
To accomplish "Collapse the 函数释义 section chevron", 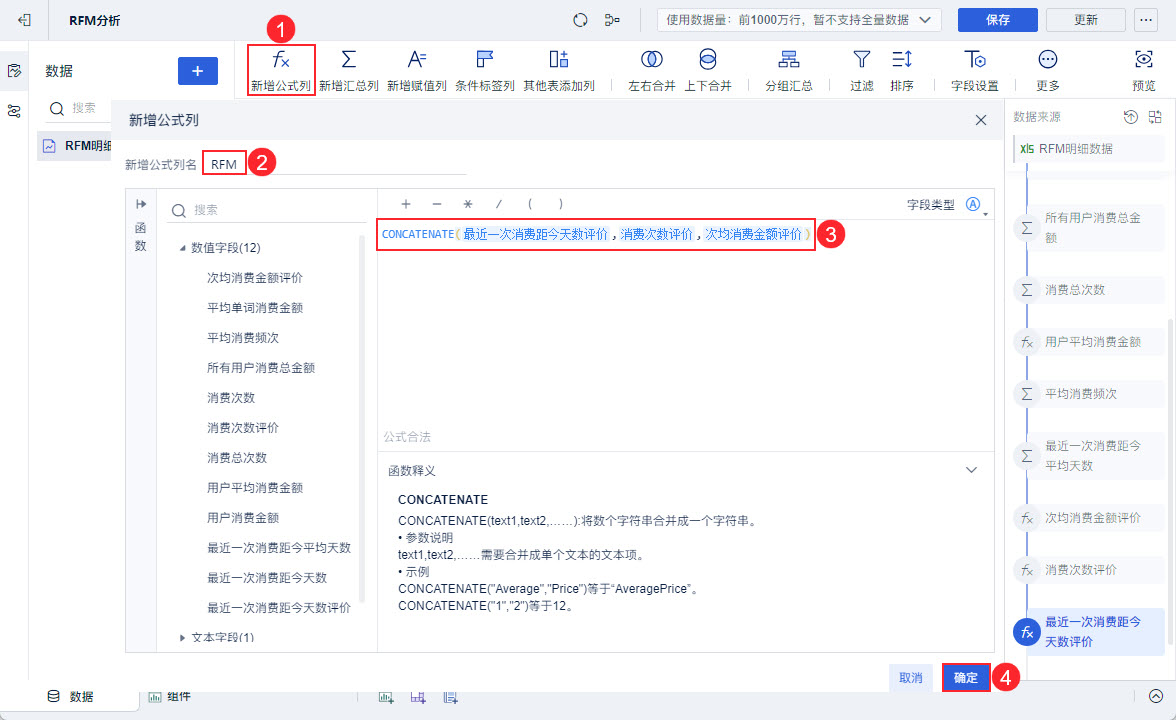I will click(971, 470).
